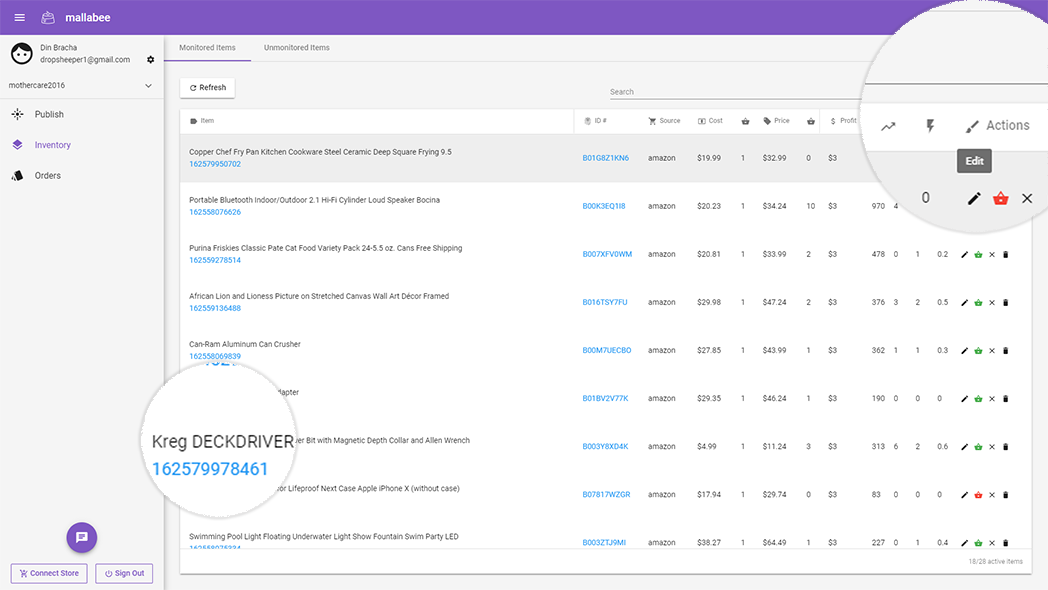Screen dimensions: 1048x590
Task: Edit the Swimming Pool Light item
Action: 964,543
